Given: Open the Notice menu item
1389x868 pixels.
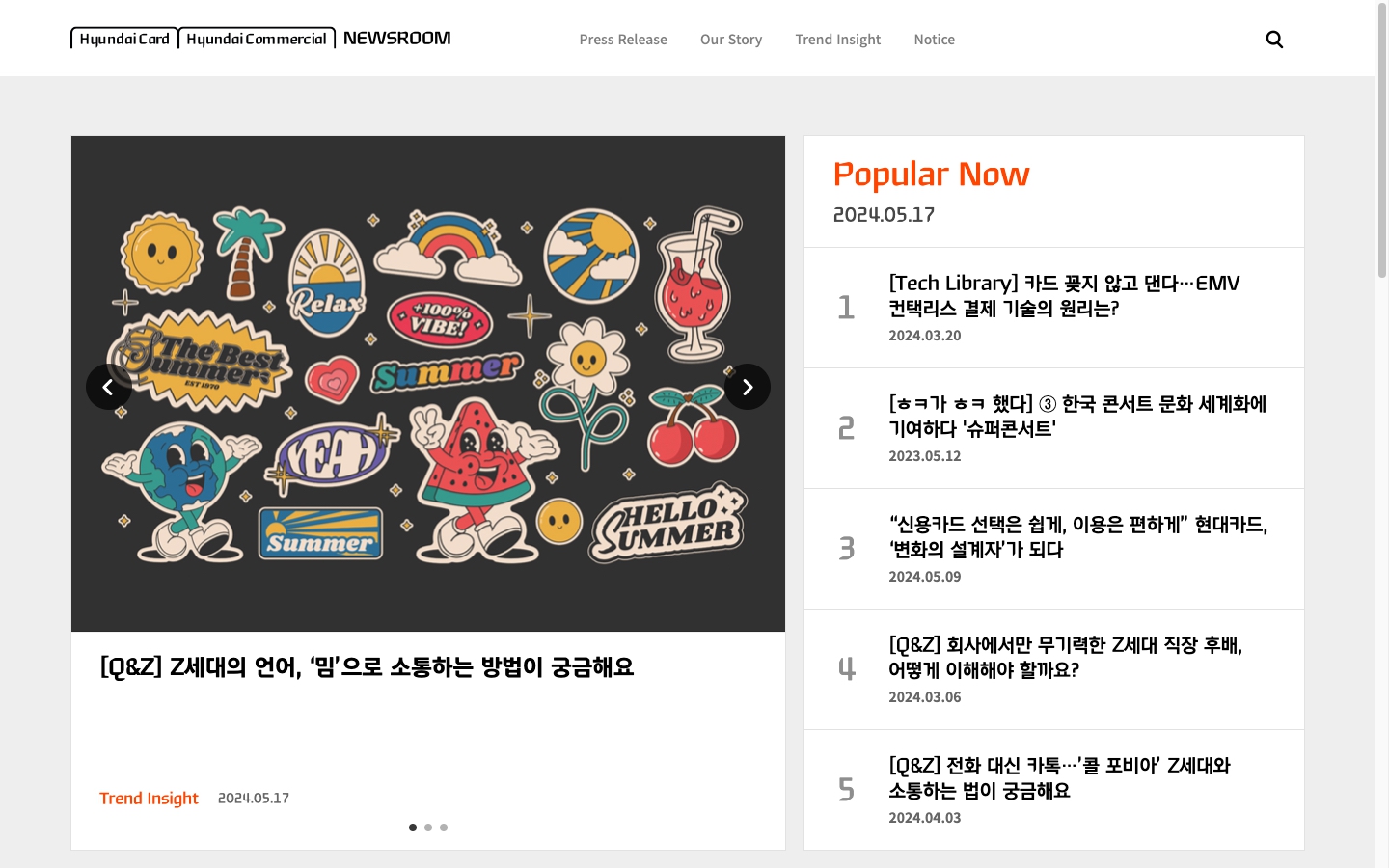Looking at the screenshot, I should click(x=935, y=40).
